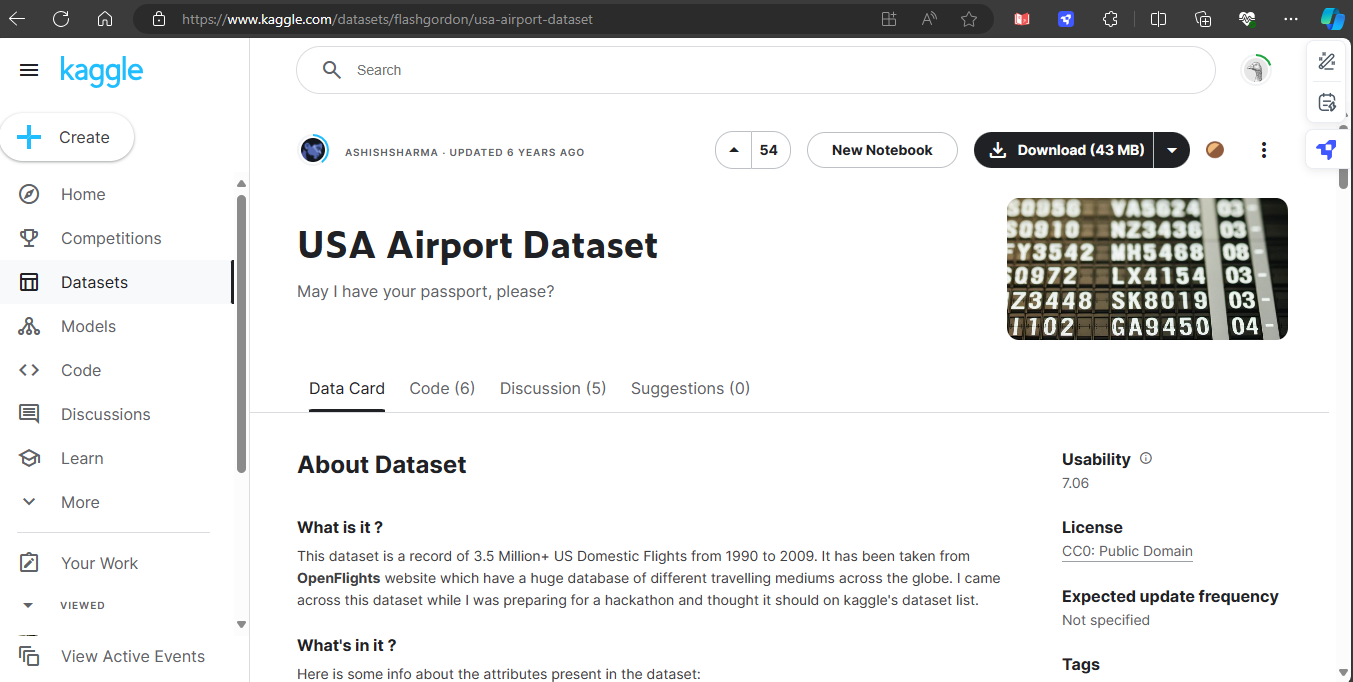This screenshot has width=1353, height=682.
Task: Click the New Notebook button
Action: click(x=882, y=150)
